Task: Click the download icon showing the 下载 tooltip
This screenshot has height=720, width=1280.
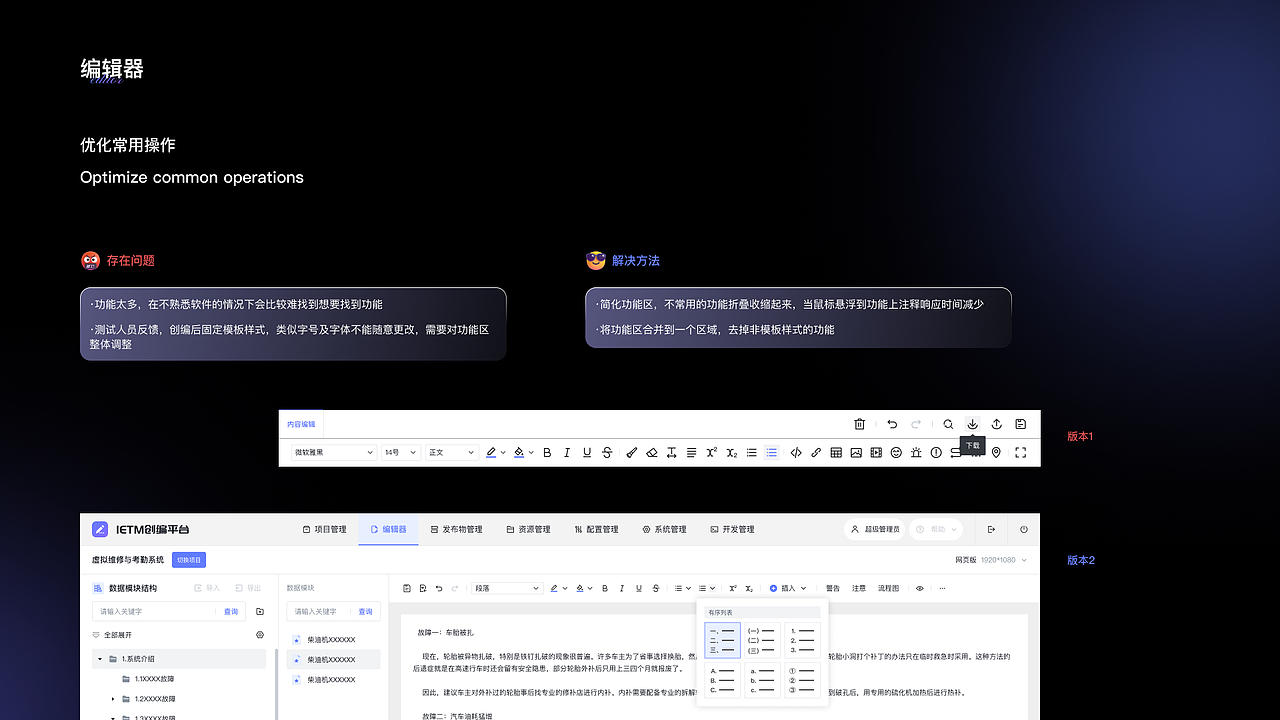Action: pyautogui.click(x=972, y=424)
